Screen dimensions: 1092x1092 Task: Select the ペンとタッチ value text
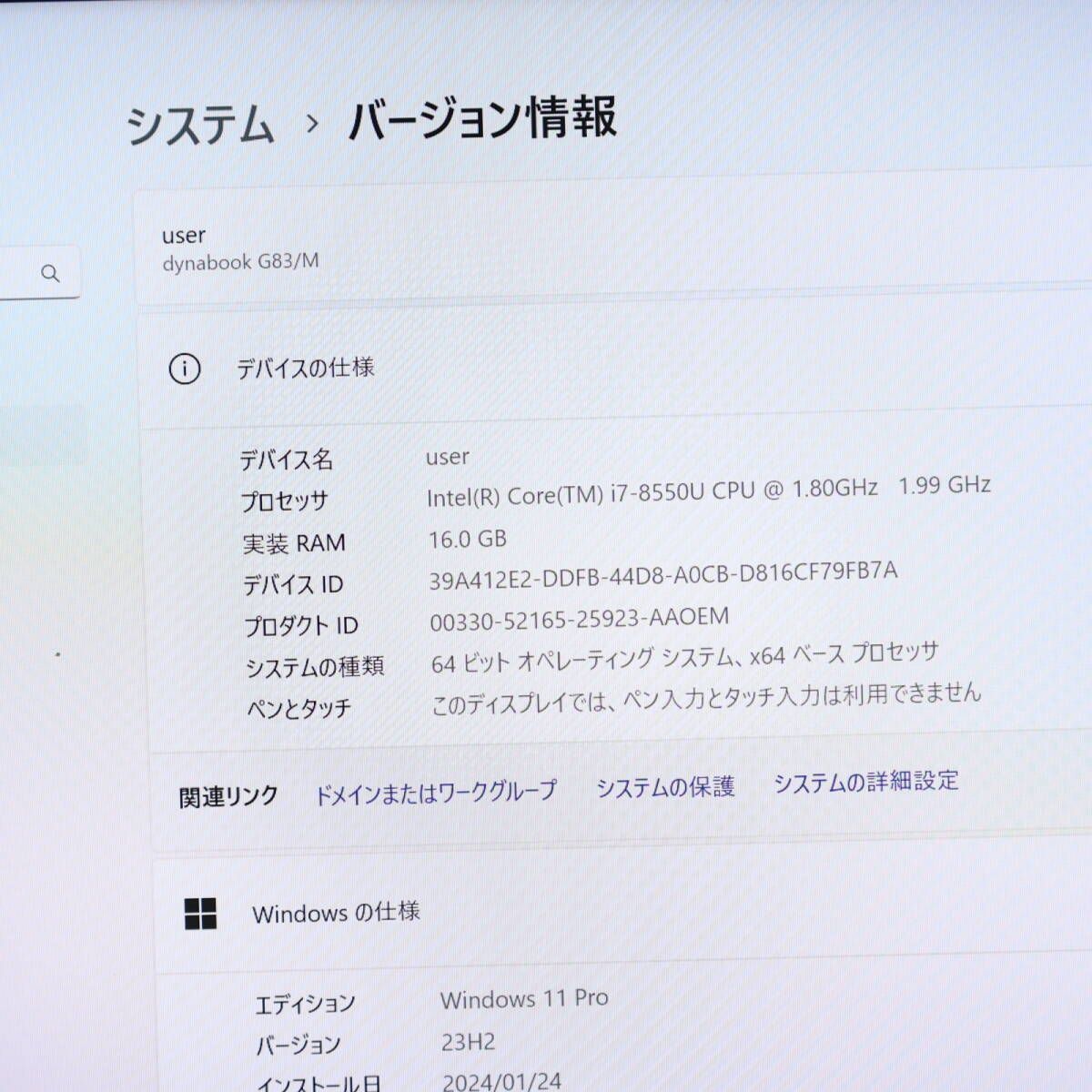point(706,699)
